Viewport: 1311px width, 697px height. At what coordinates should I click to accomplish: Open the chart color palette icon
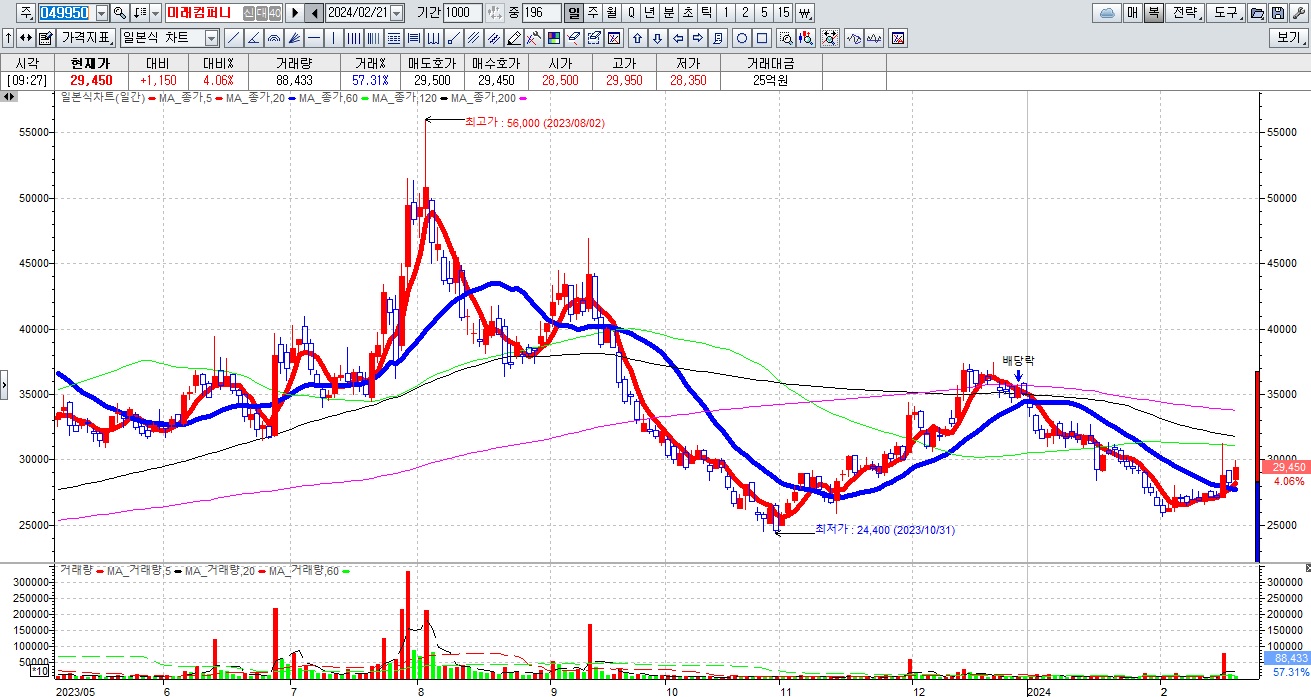(x=554, y=38)
